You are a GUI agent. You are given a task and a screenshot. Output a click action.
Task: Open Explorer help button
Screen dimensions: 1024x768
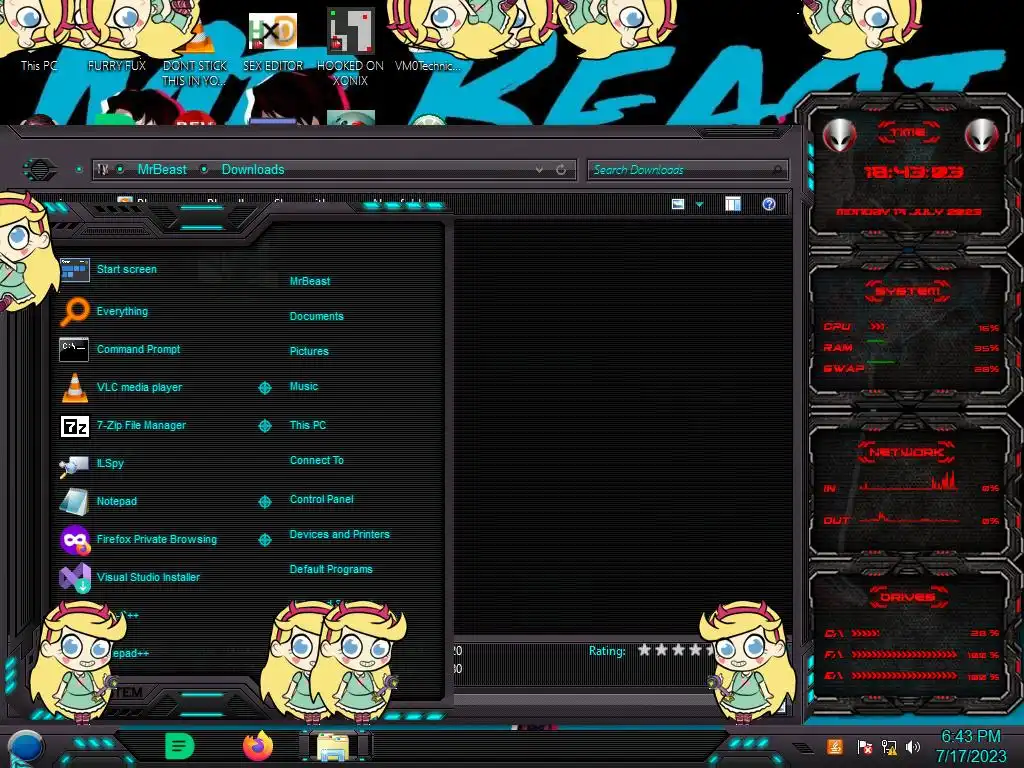coord(769,204)
